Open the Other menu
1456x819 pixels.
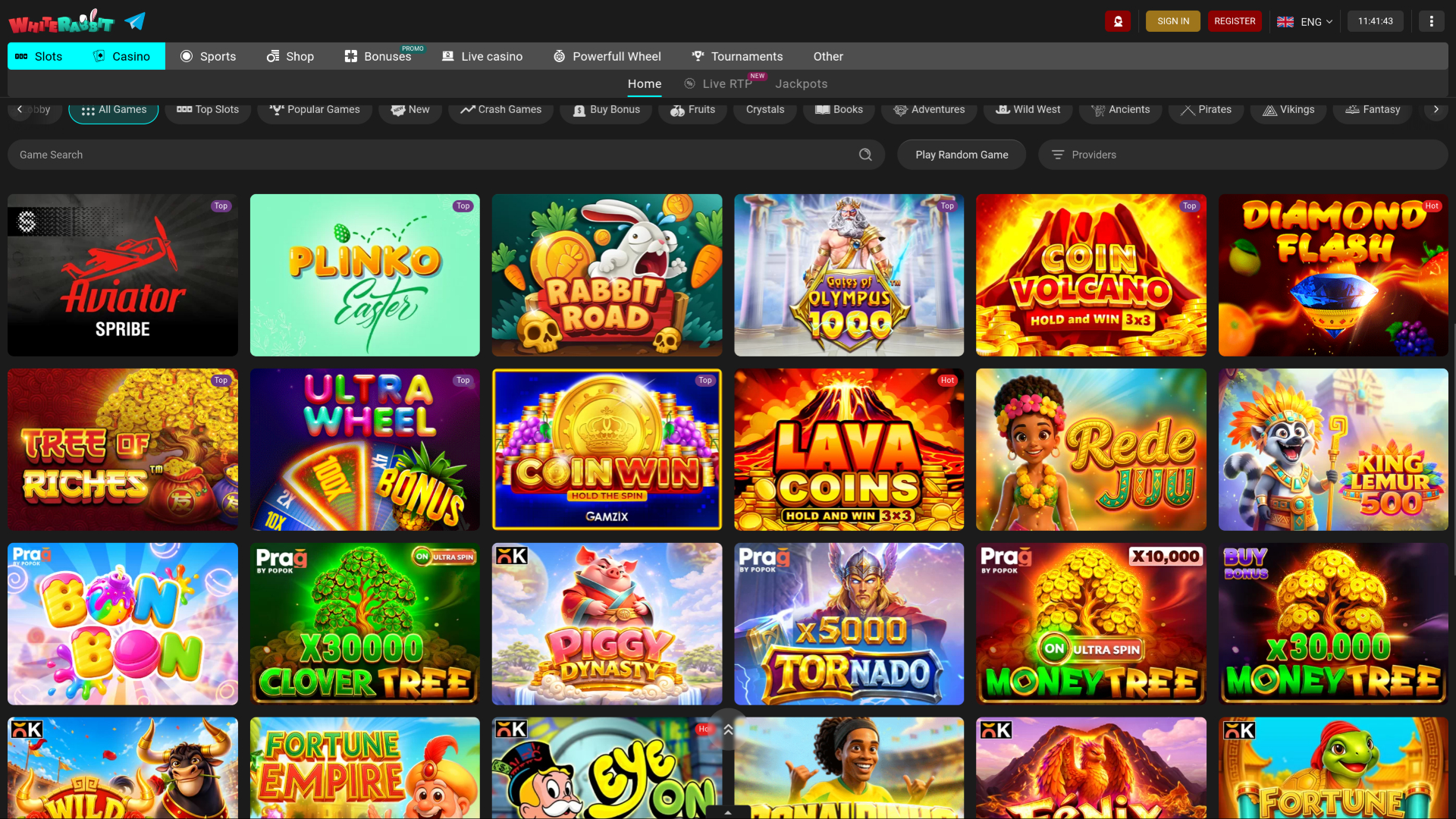[x=828, y=56]
